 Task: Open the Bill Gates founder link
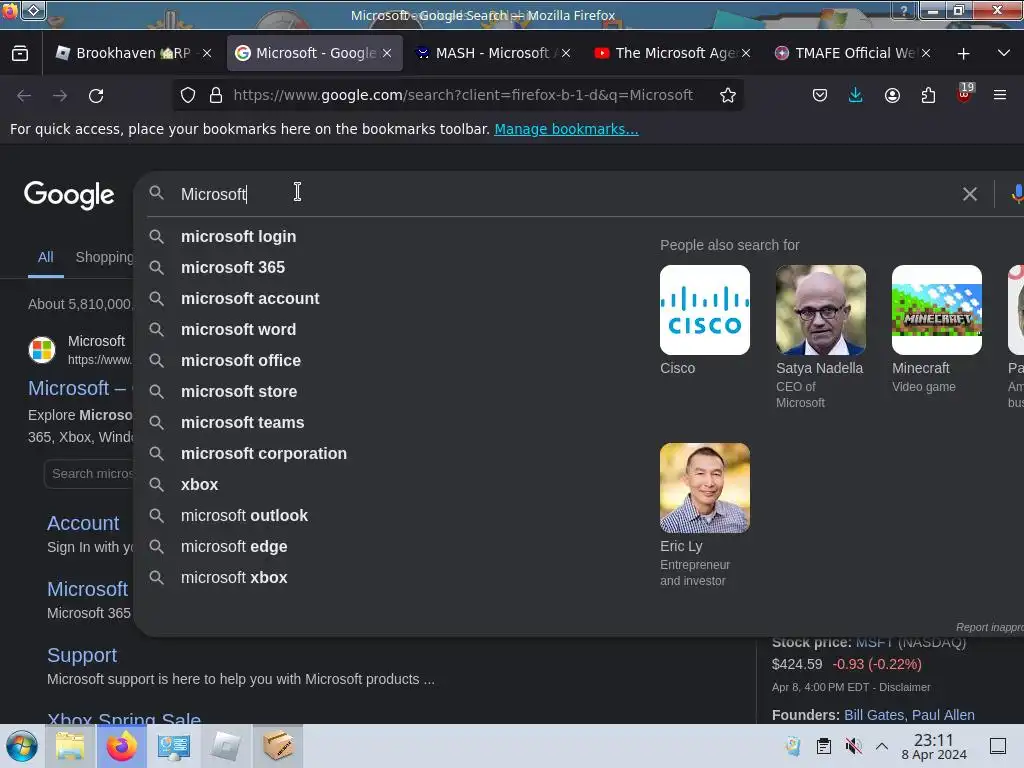[874, 715]
